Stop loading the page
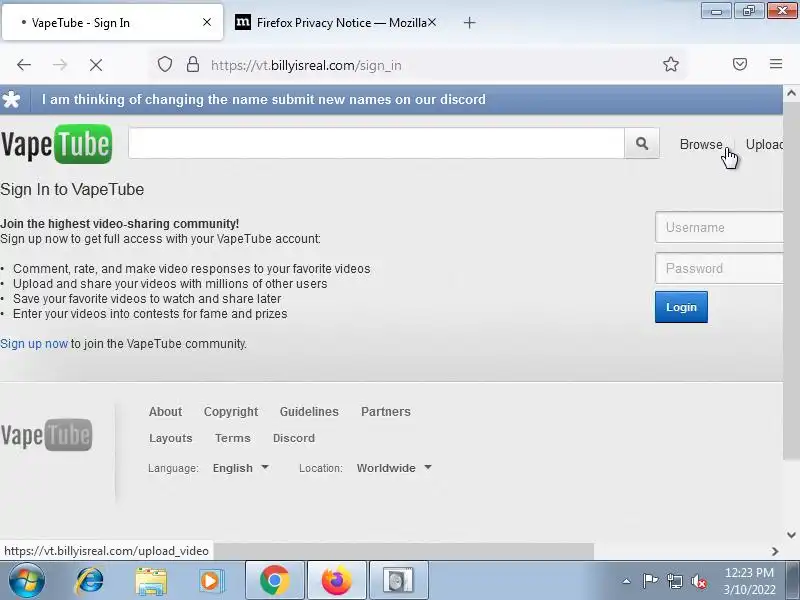Viewport: 800px width, 600px height. pos(96,65)
